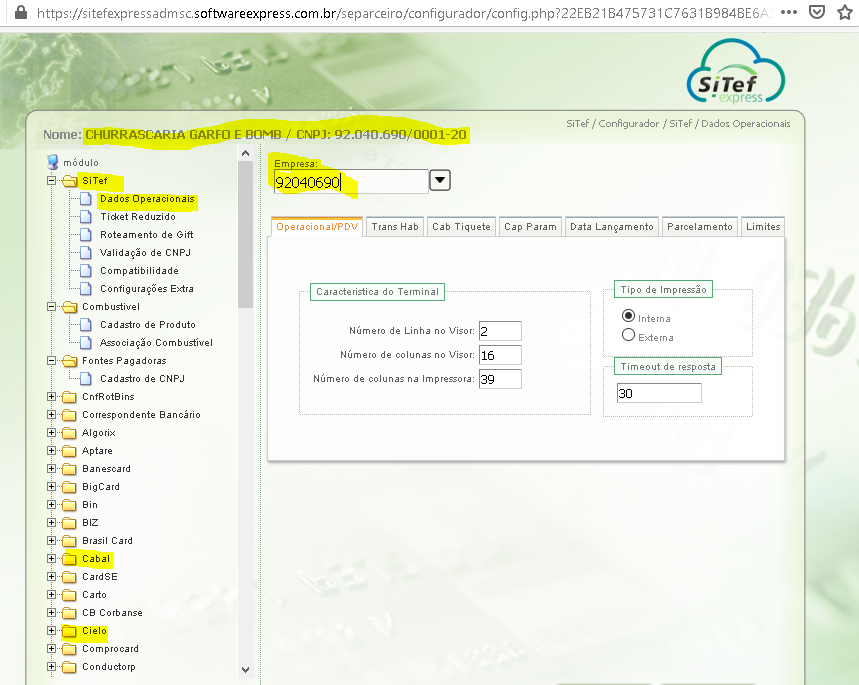
Task: Click the Número de Linha no Visor field
Action: point(500,331)
